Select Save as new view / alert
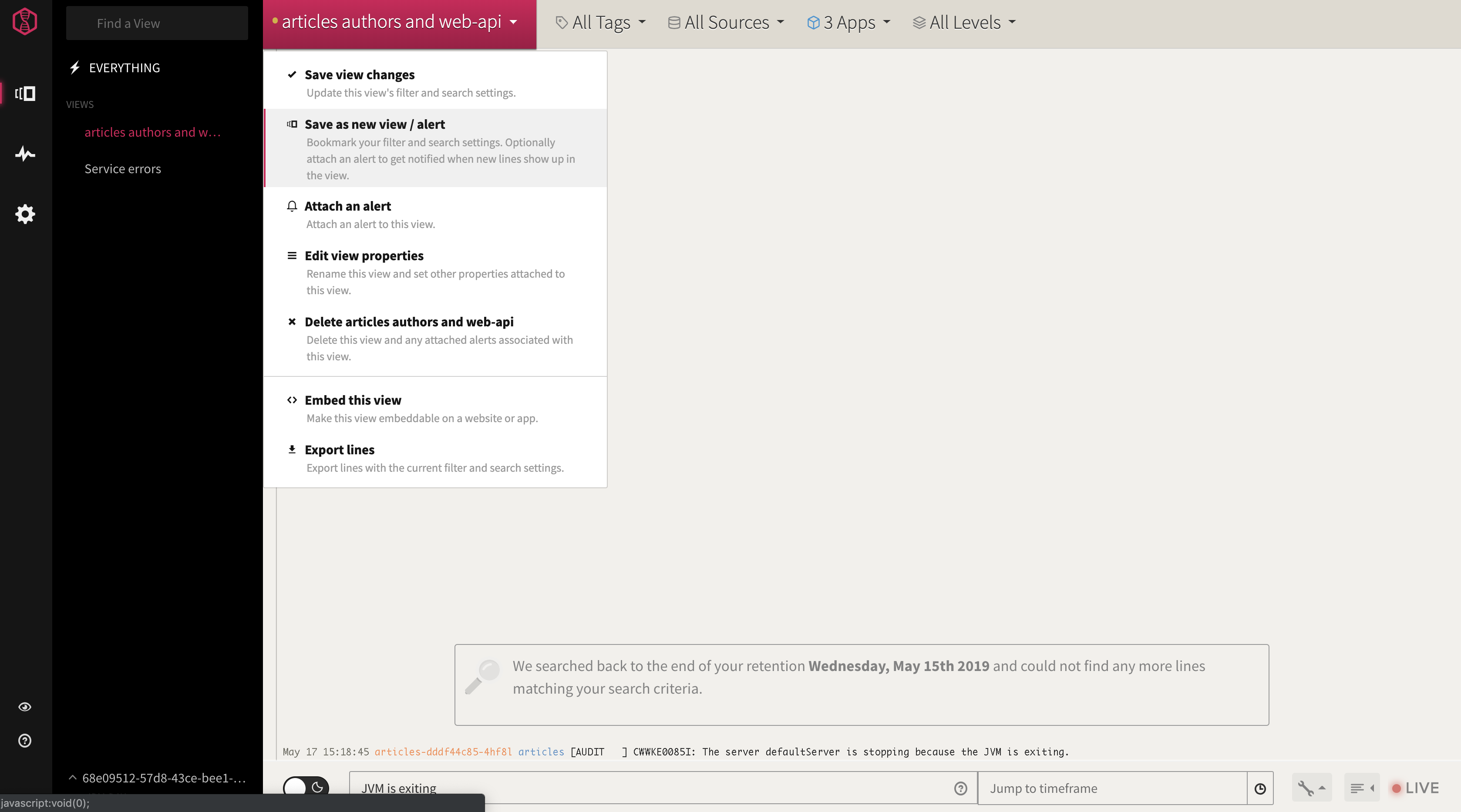This screenshot has height=812, width=1461. (374, 125)
